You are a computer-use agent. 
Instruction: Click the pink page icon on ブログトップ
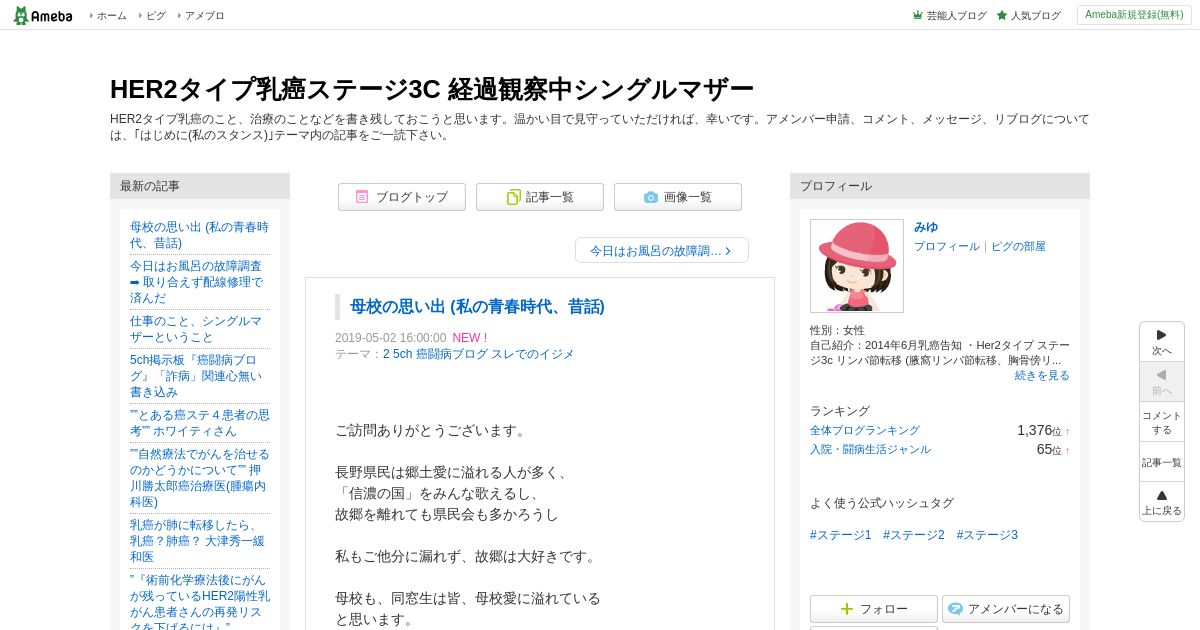[x=362, y=197]
